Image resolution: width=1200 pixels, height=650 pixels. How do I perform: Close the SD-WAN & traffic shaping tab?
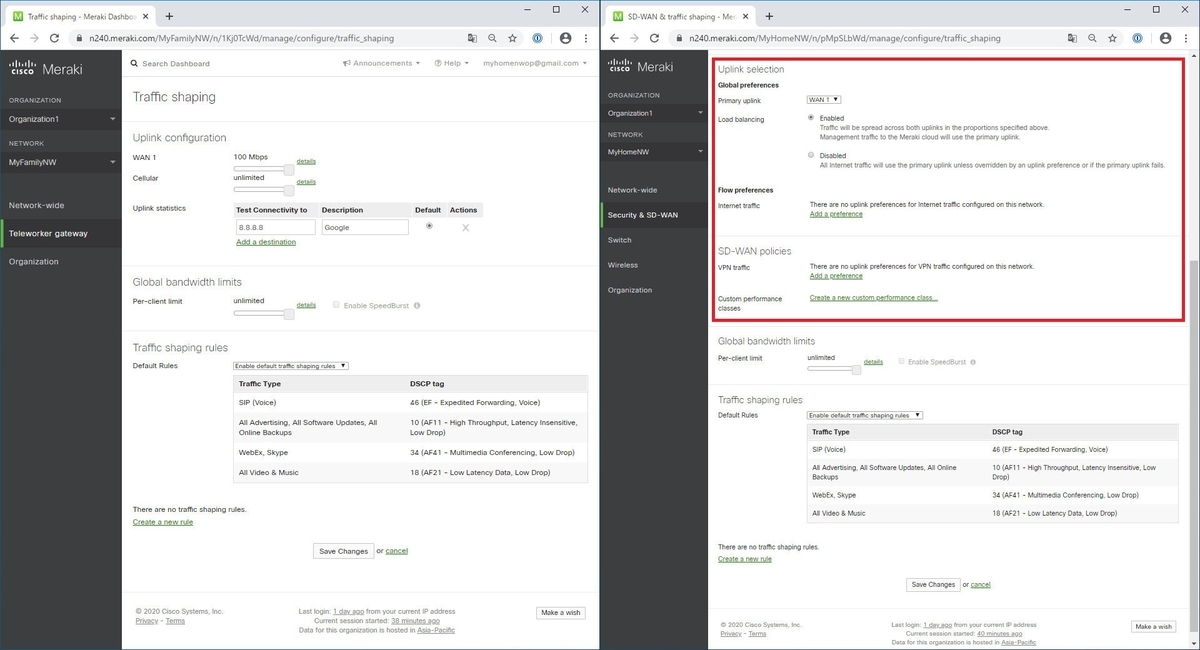tap(747, 16)
